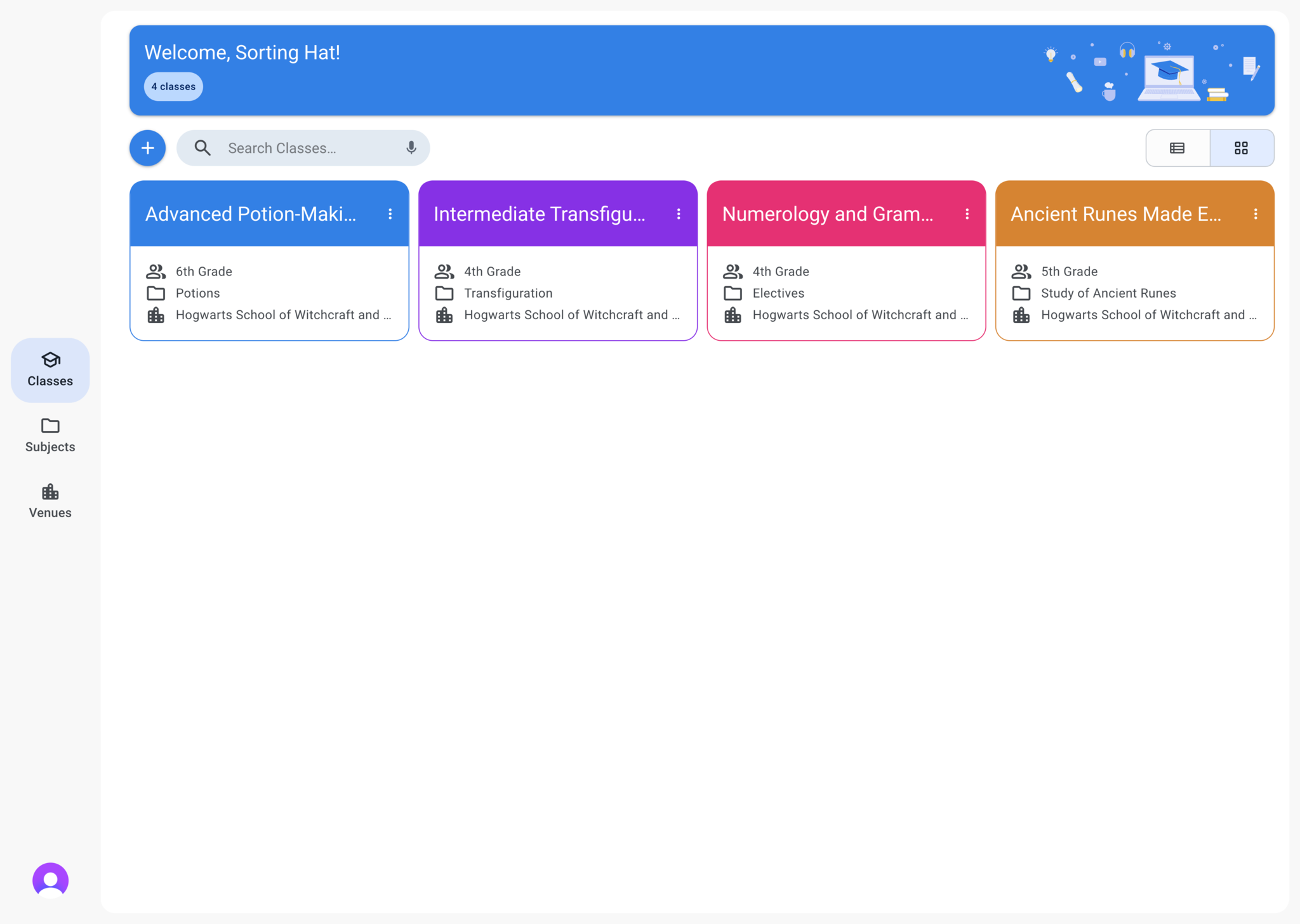Open Intermediate Transfiguration card options menu
The height and width of the screenshot is (924, 1300).
[679, 214]
